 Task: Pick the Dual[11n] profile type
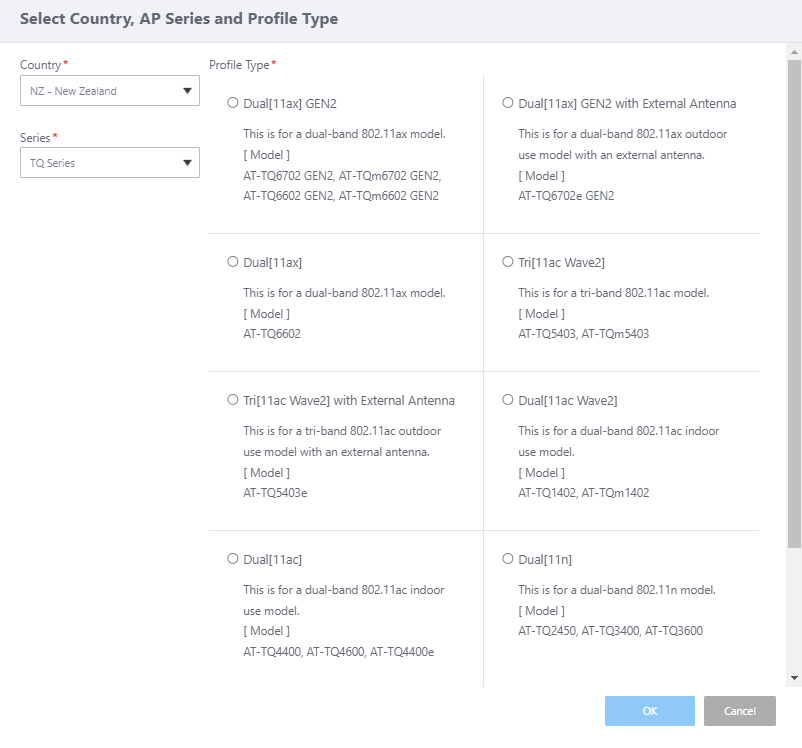[x=508, y=559]
